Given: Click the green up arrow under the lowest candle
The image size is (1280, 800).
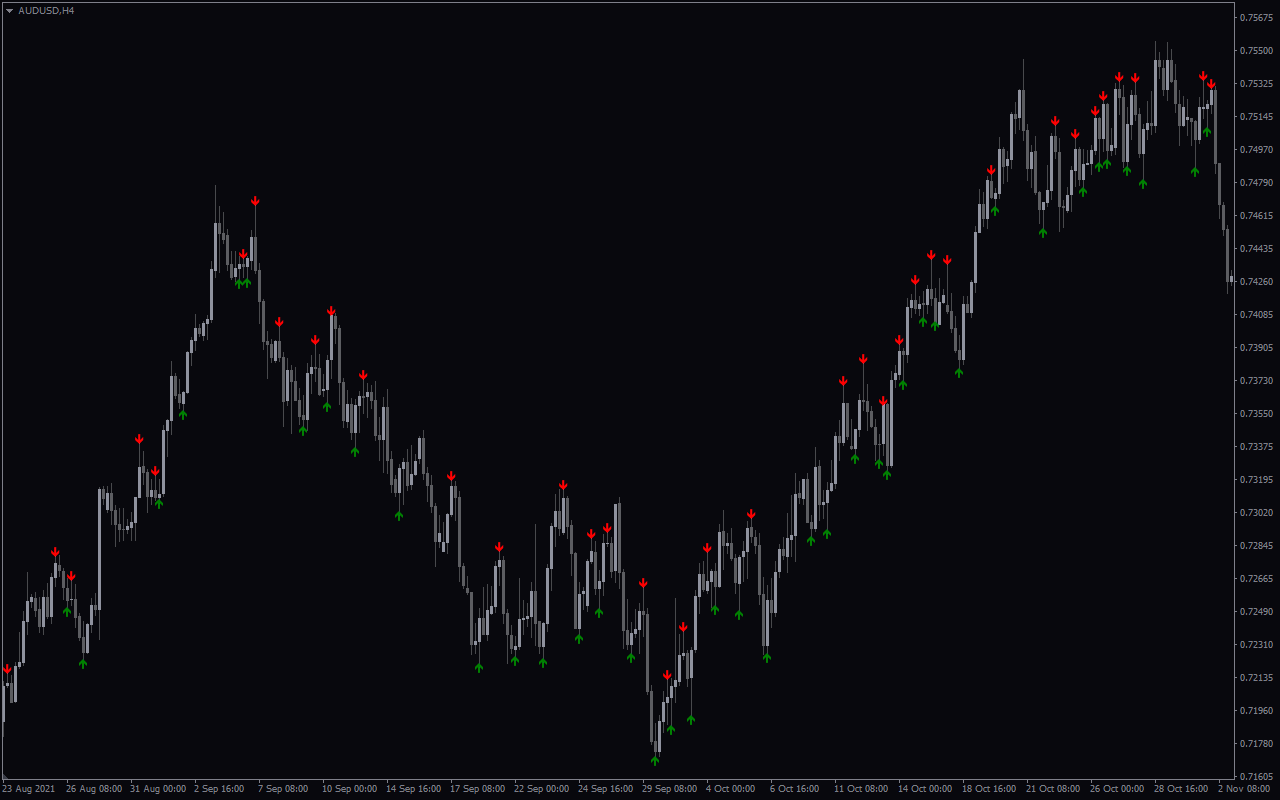Looking at the screenshot, I should pos(655,760).
